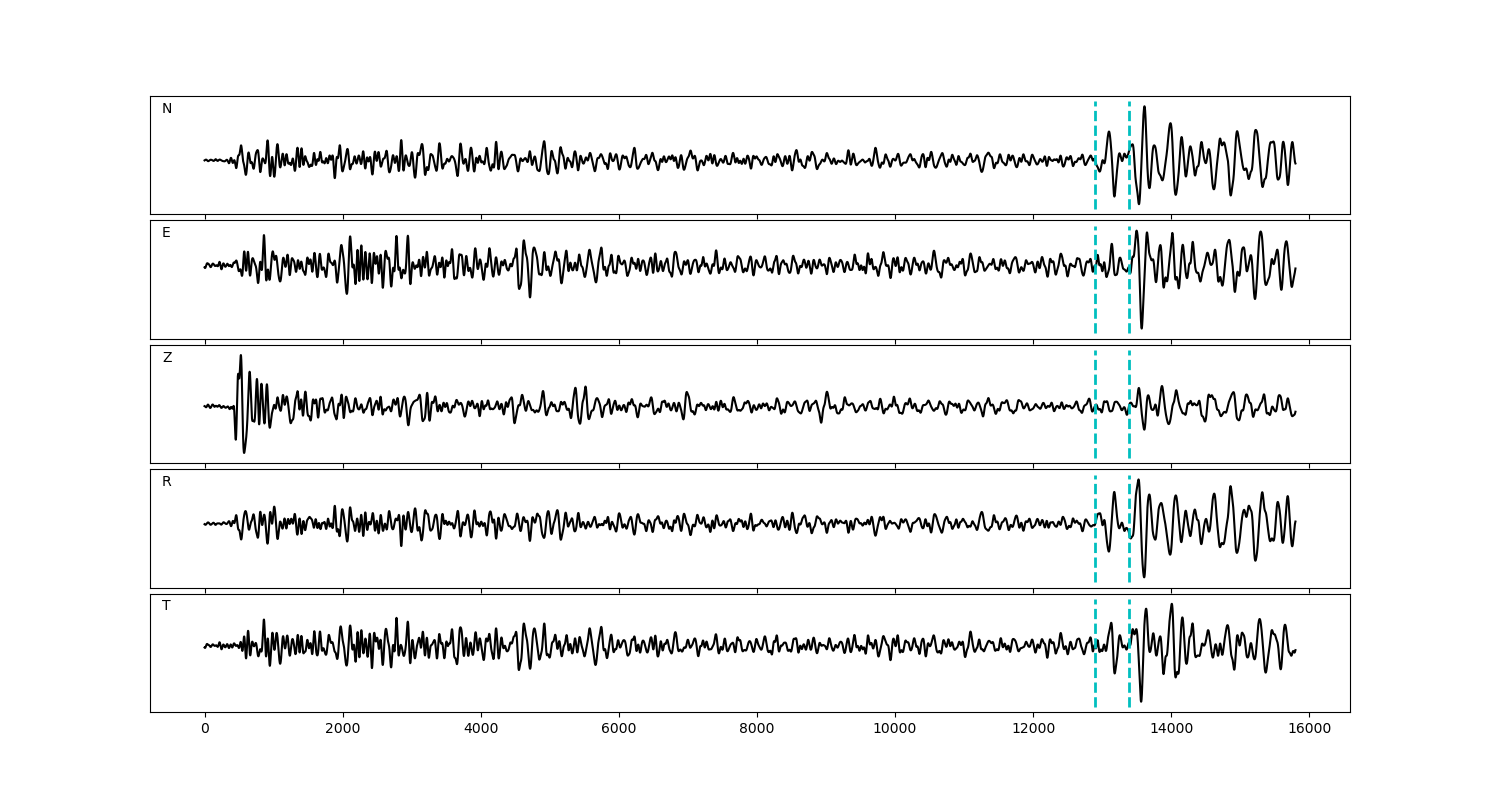Click the x-axis tick label 10000
Viewport: 1500px width, 800px height.
895,729
